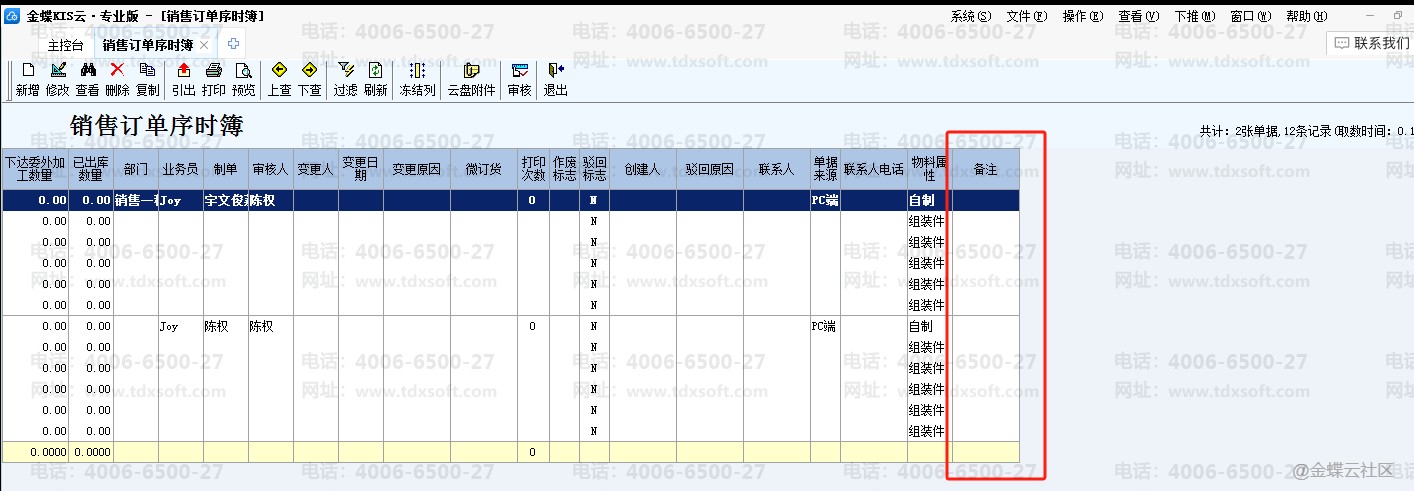Open the 过滤 (Filter) tool

tap(346, 70)
